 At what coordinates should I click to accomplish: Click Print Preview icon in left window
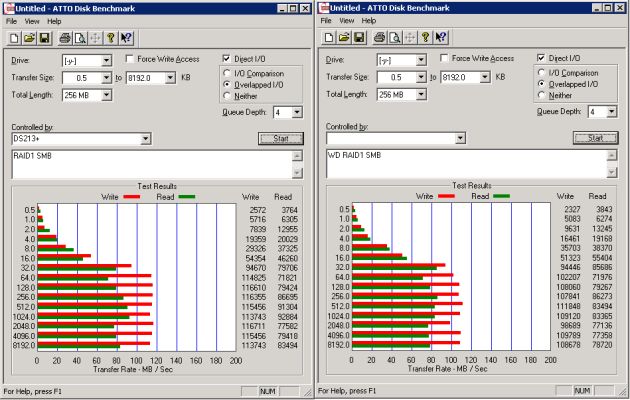pyautogui.click(x=80, y=38)
